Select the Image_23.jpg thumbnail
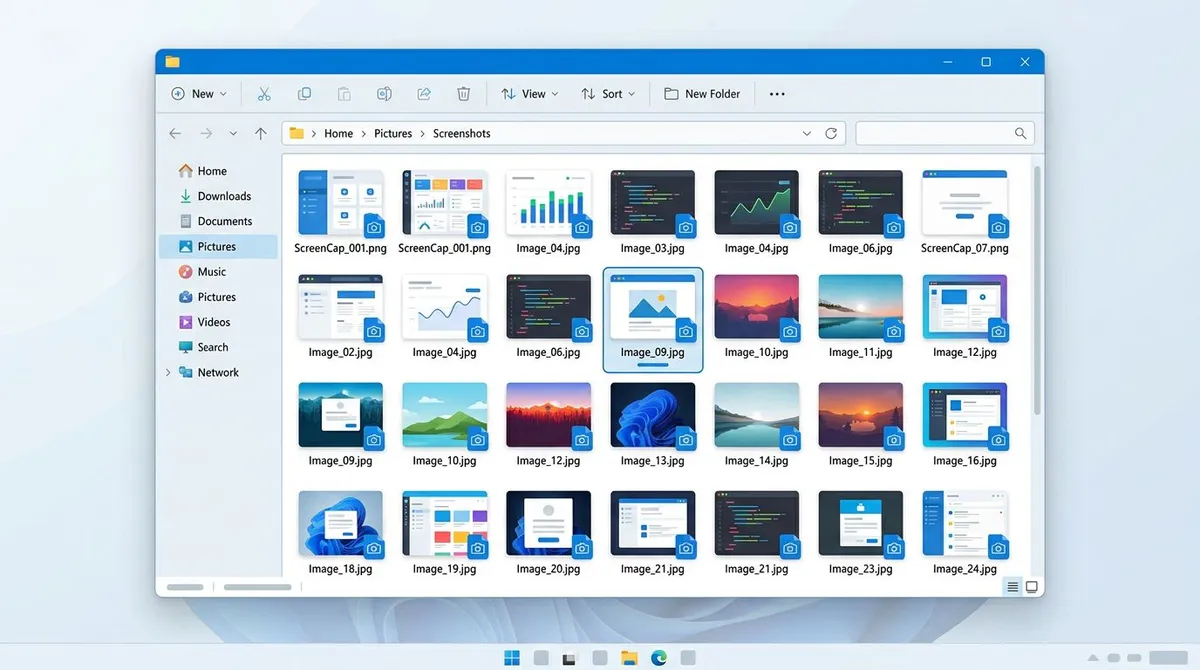This screenshot has width=1200, height=670. 860,523
